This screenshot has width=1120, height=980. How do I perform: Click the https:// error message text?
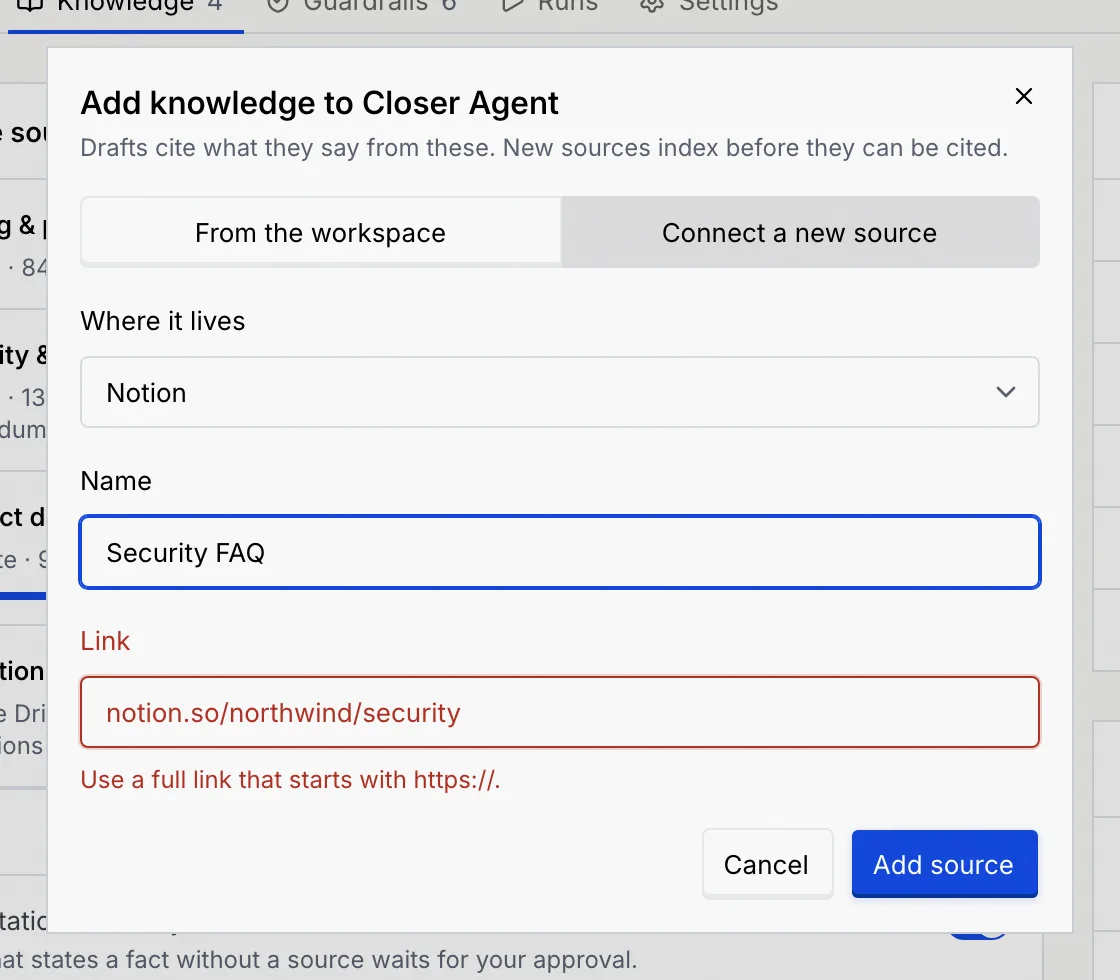[290, 779]
